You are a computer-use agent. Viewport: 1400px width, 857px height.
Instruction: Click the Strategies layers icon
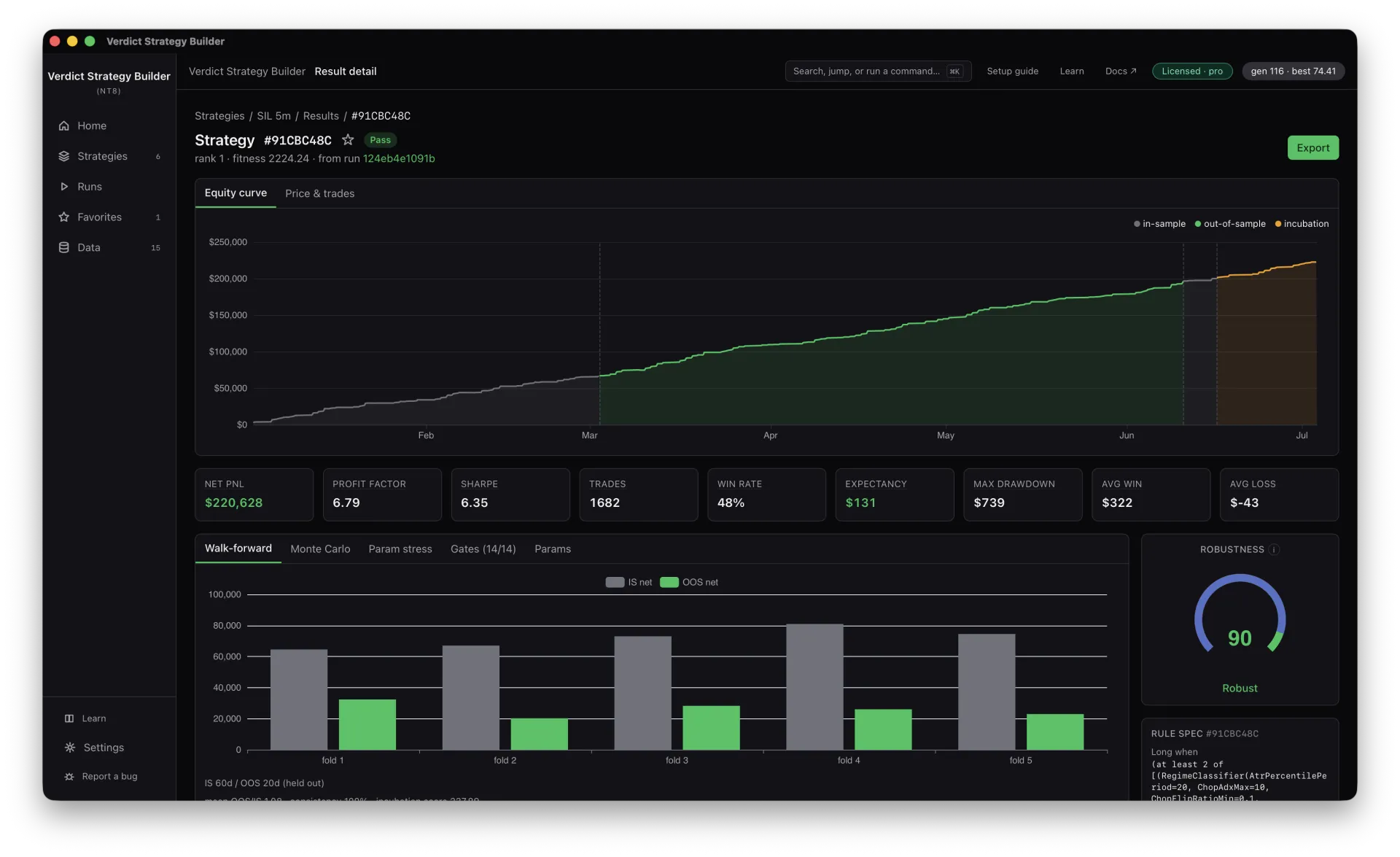pos(64,156)
